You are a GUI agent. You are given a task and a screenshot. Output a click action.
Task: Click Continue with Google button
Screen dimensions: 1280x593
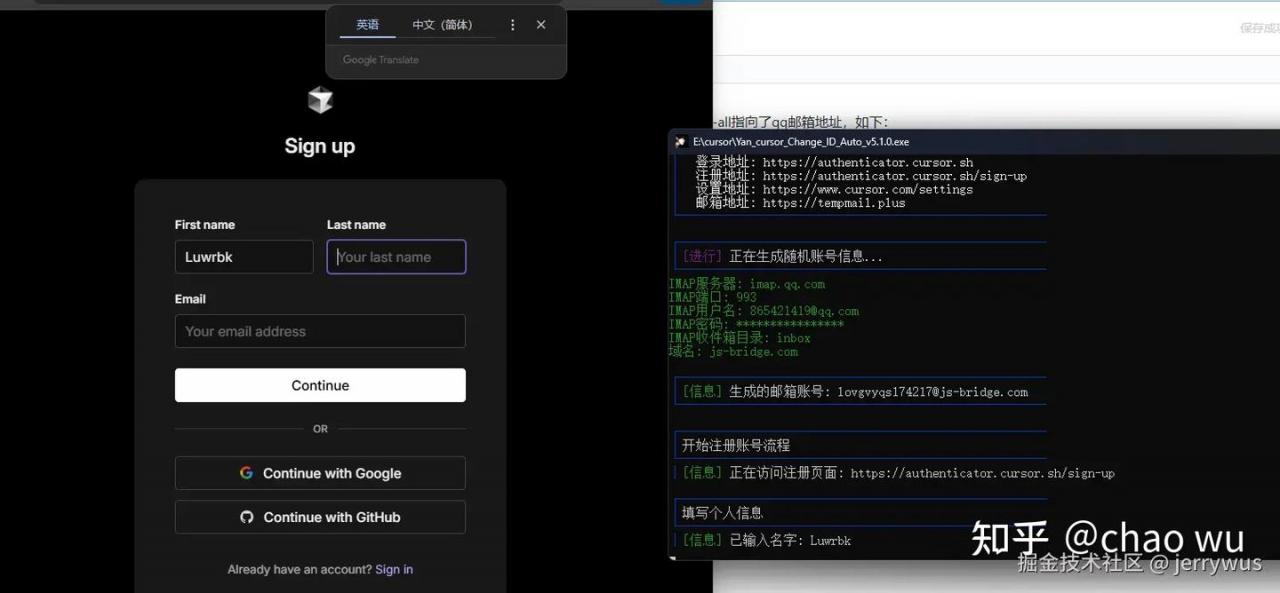click(x=320, y=473)
